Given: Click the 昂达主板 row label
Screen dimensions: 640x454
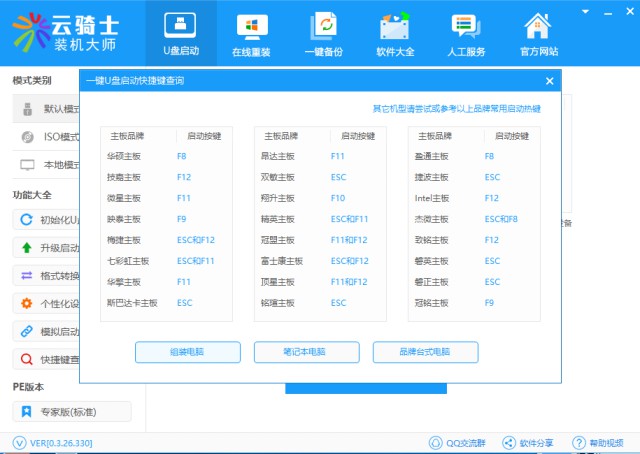Looking at the screenshot, I should tap(278, 156).
